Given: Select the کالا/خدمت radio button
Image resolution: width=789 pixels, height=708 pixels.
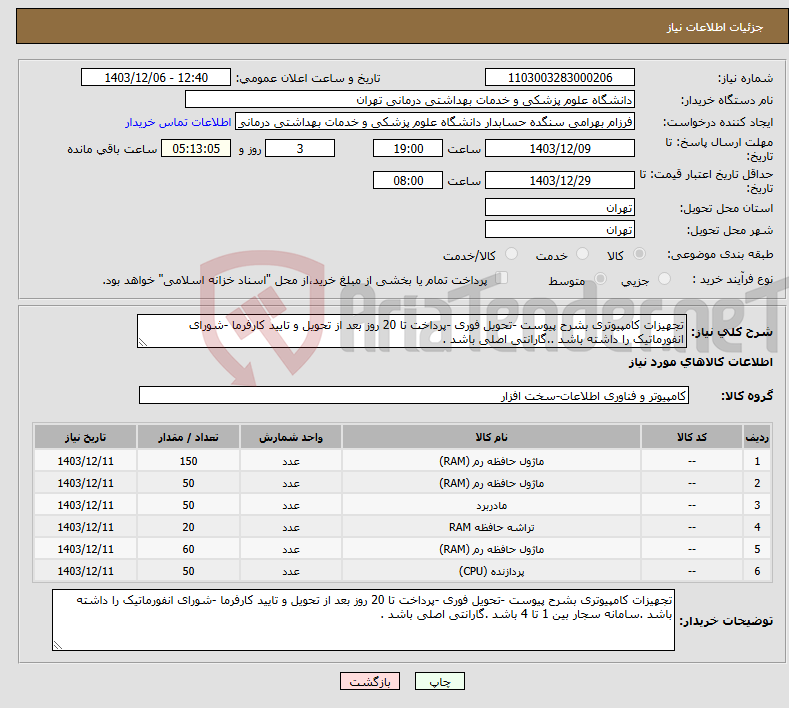Looking at the screenshot, I should tap(511, 254).
